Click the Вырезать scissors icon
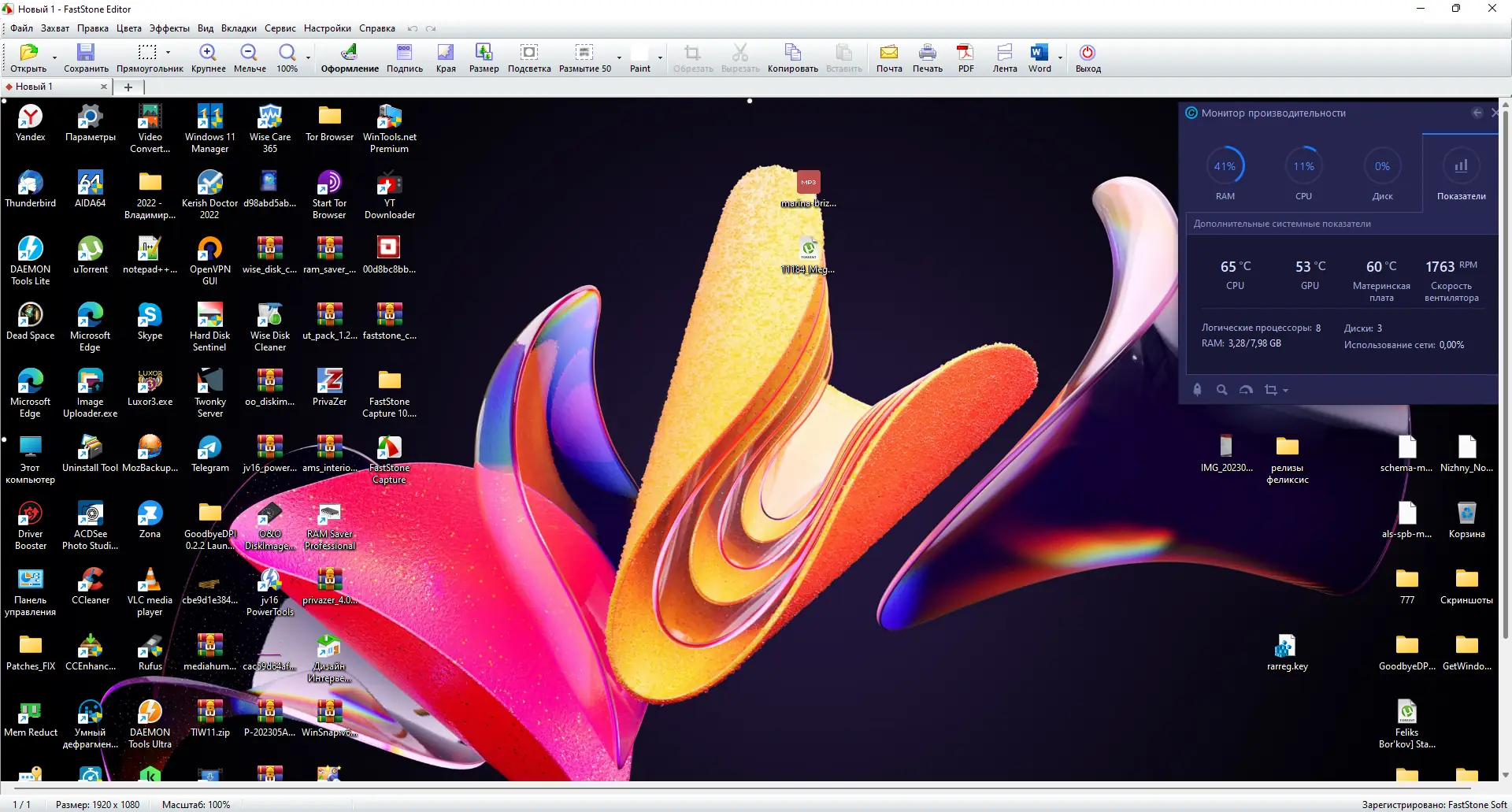 [740, 57]
